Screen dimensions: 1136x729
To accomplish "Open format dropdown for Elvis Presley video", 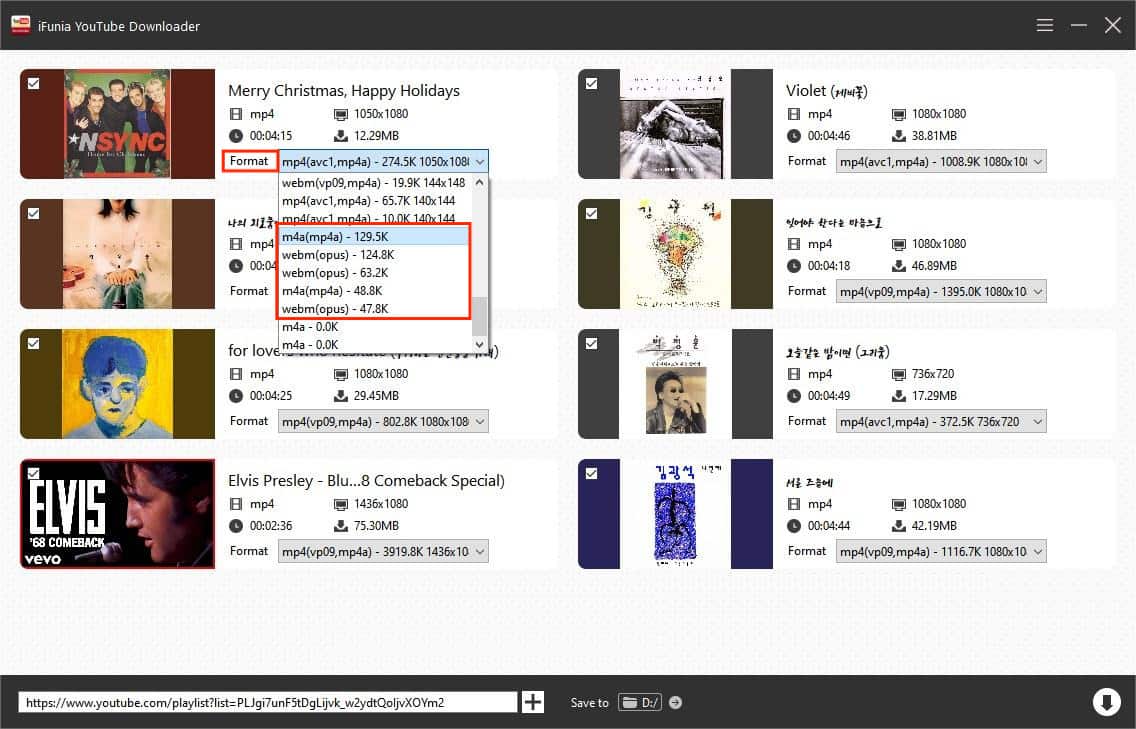I will 383,551.
